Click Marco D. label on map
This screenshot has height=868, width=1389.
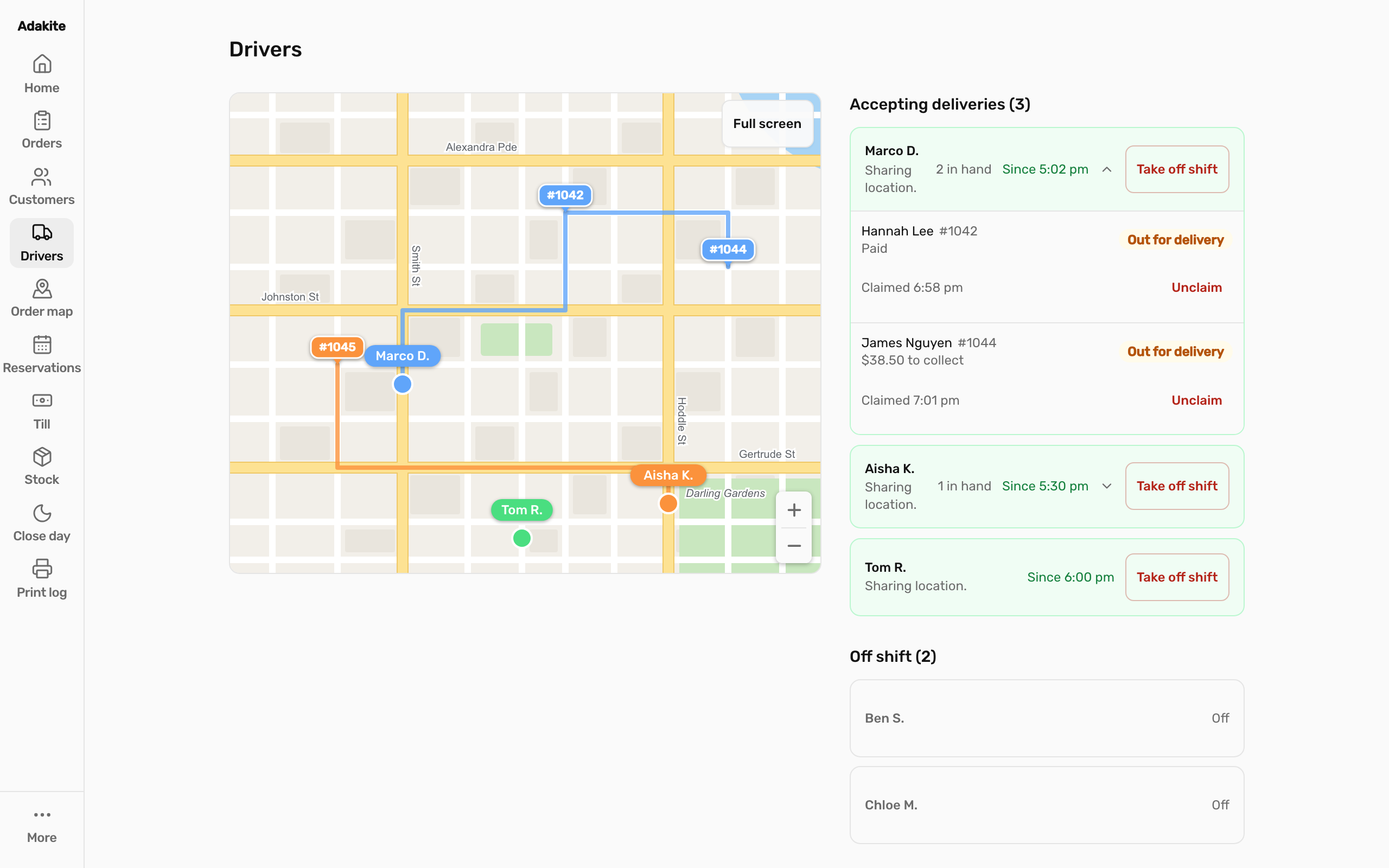point(403,356)
